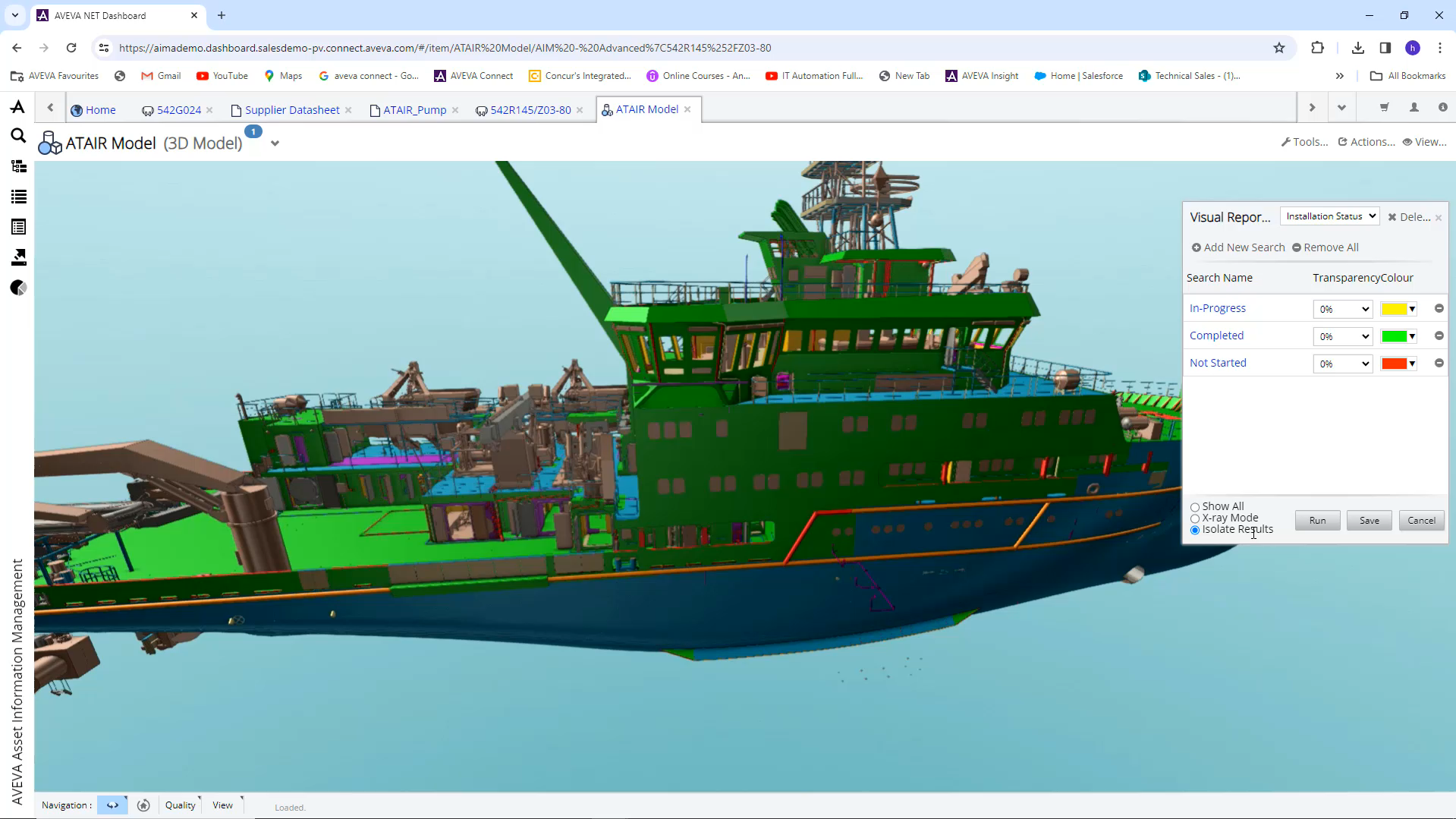Click the notification badge showing 1
The height and width of the screenshot is (819, 1456).
coord(253,131)
